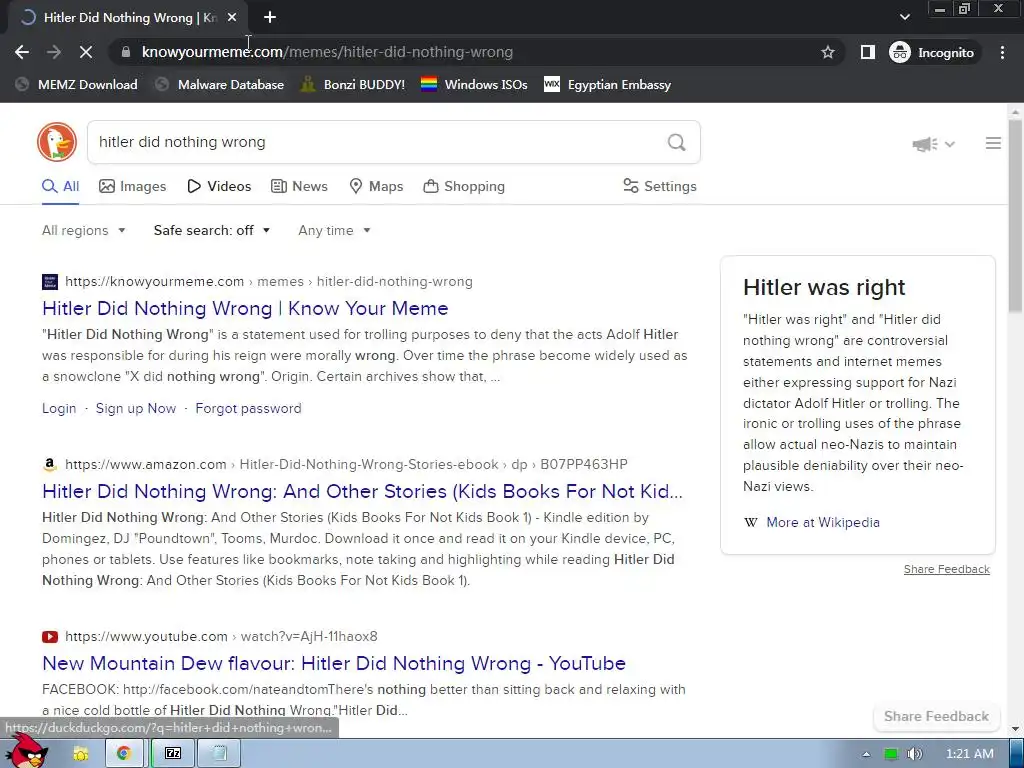Open 7-Zip taskbar item
1024x768 pixels.
click(x=173, y=754)
